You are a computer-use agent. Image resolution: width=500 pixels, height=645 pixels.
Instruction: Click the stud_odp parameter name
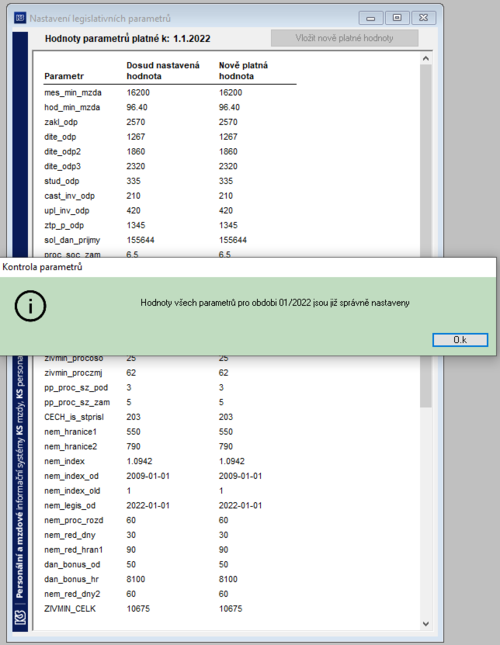[x=62, y=181]
